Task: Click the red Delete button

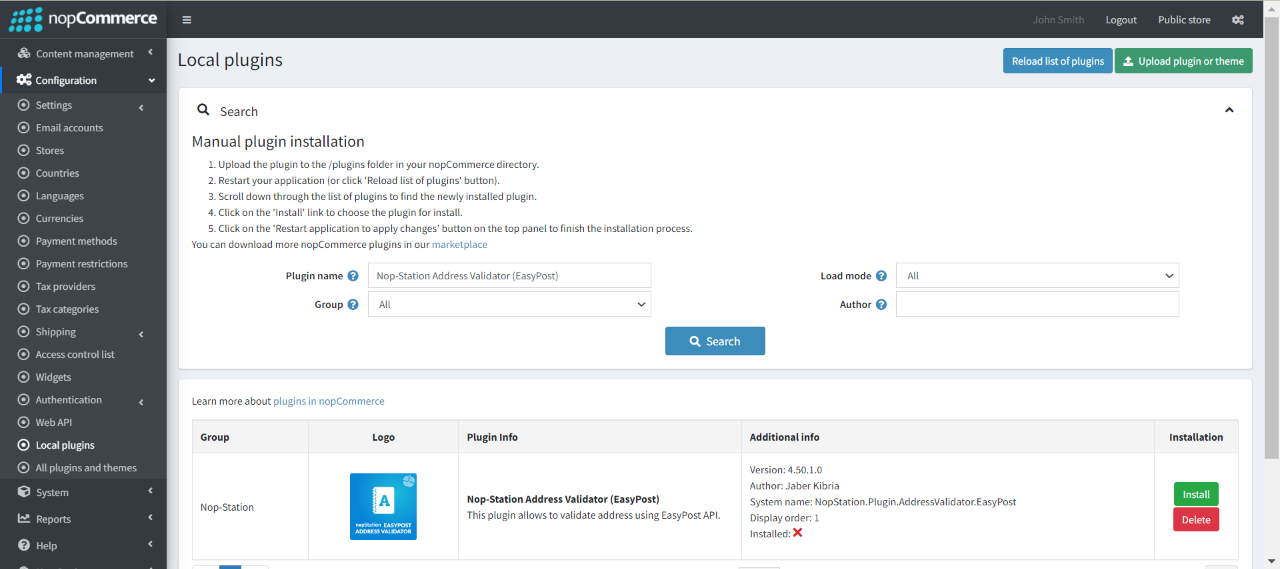Action: pyautogui.click(x=1196, y=520)
